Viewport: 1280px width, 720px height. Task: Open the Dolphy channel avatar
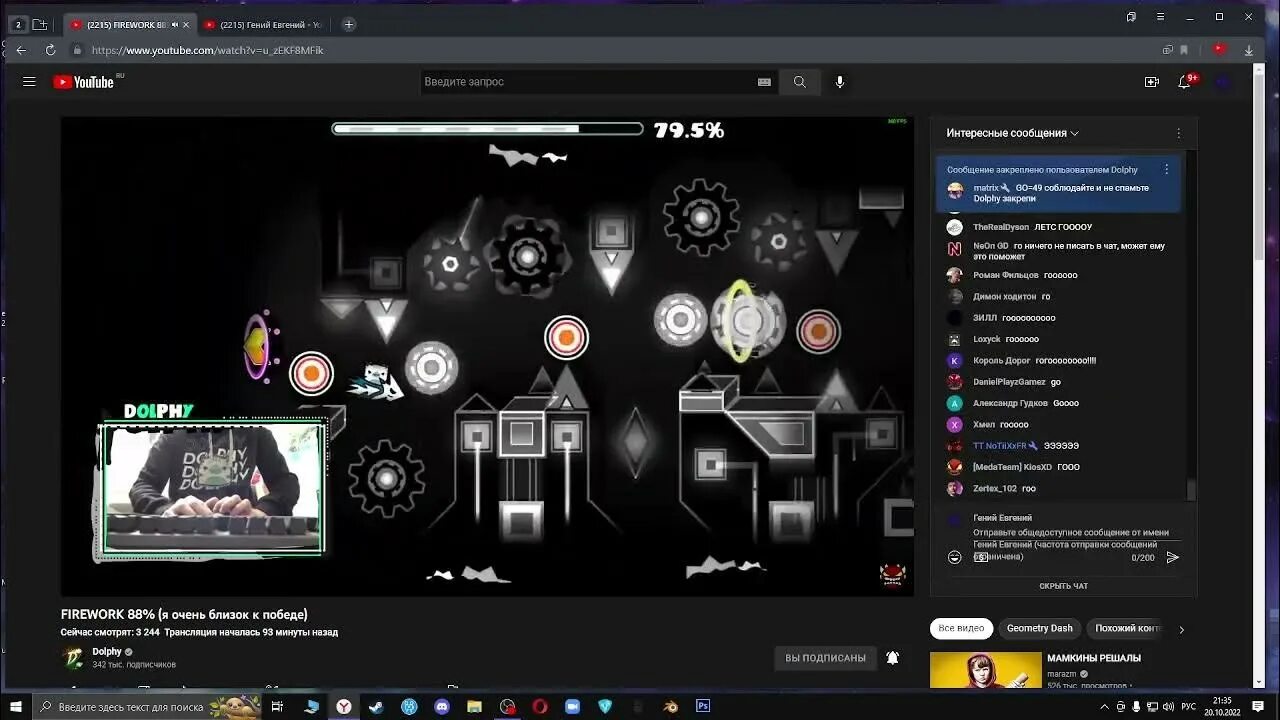click(x=73, y=658)
